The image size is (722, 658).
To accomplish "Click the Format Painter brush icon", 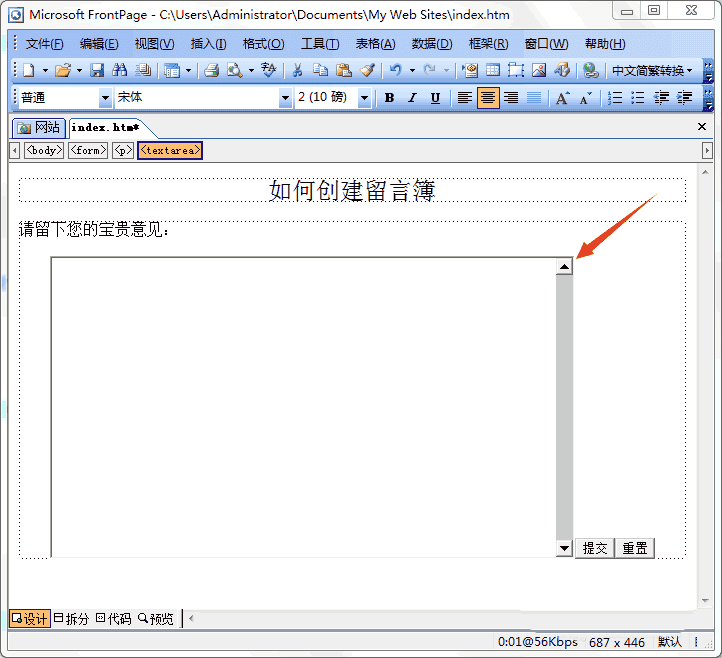I will [367, 70].
